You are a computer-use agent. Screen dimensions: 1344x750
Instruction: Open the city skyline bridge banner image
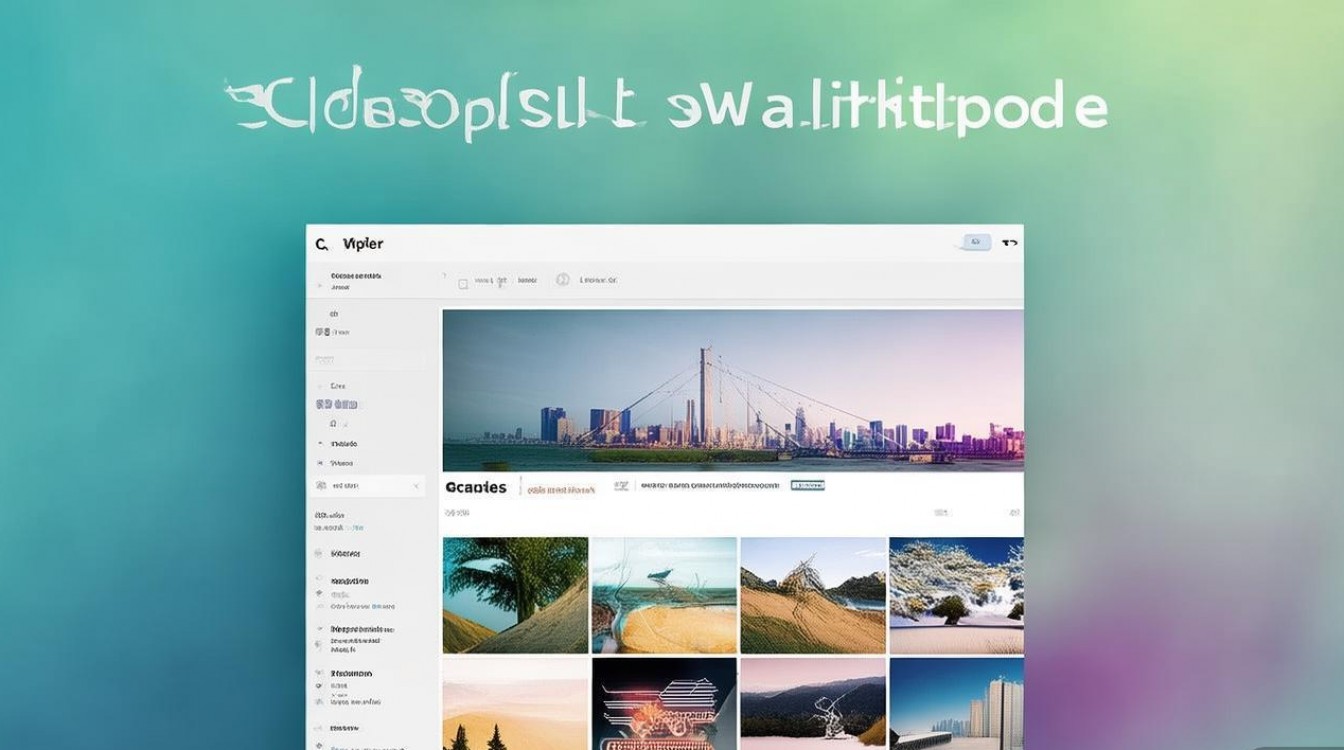pyautogui.click(x=732, y=389)
